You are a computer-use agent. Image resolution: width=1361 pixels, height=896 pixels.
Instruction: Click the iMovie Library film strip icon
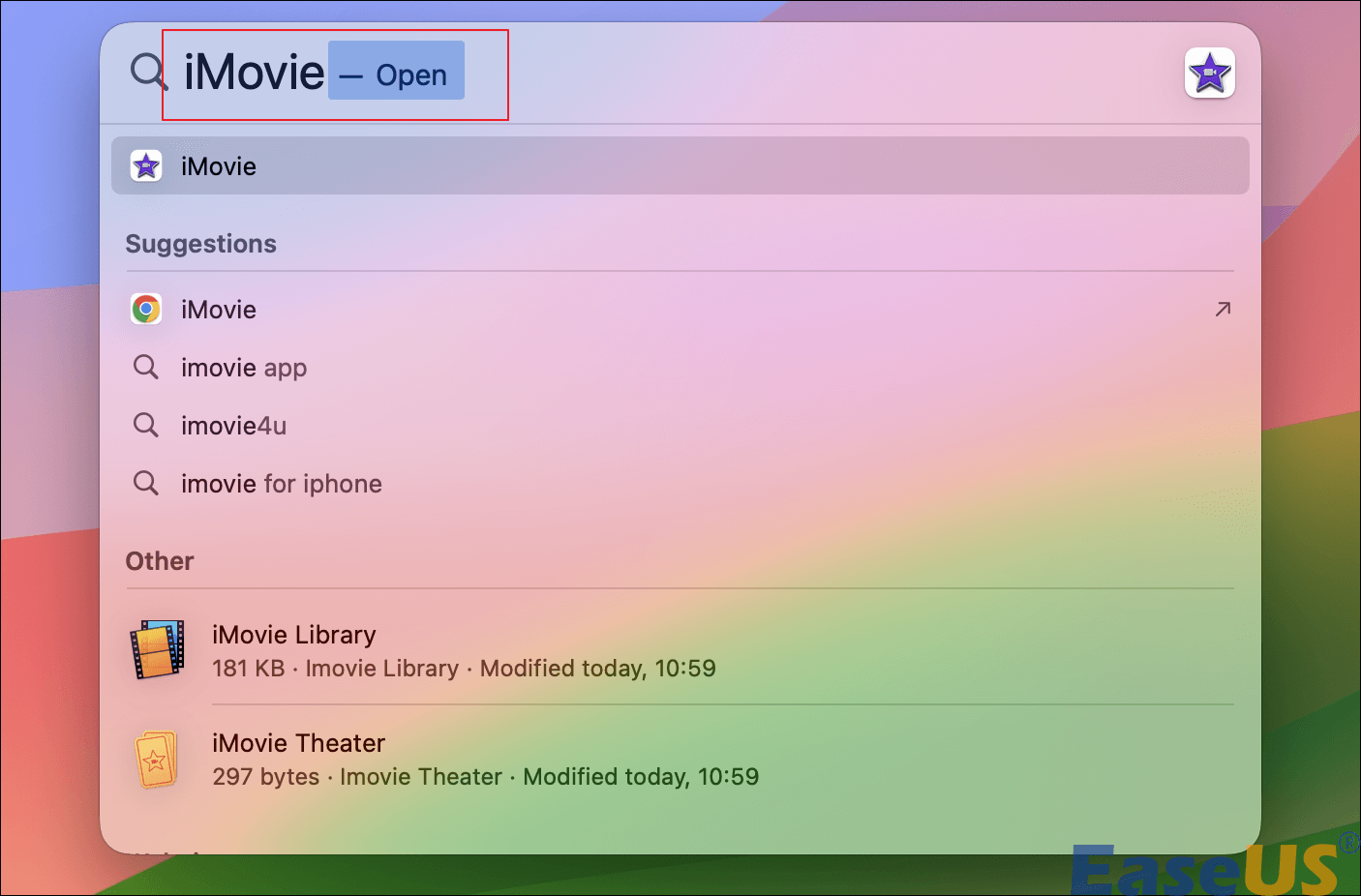point(157,649)
